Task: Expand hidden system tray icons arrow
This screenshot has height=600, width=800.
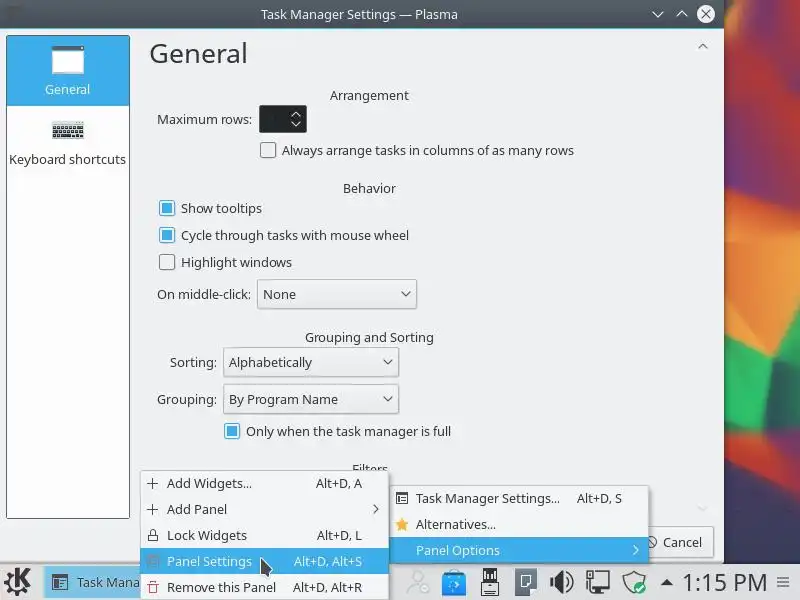Action: pos(666,583)
